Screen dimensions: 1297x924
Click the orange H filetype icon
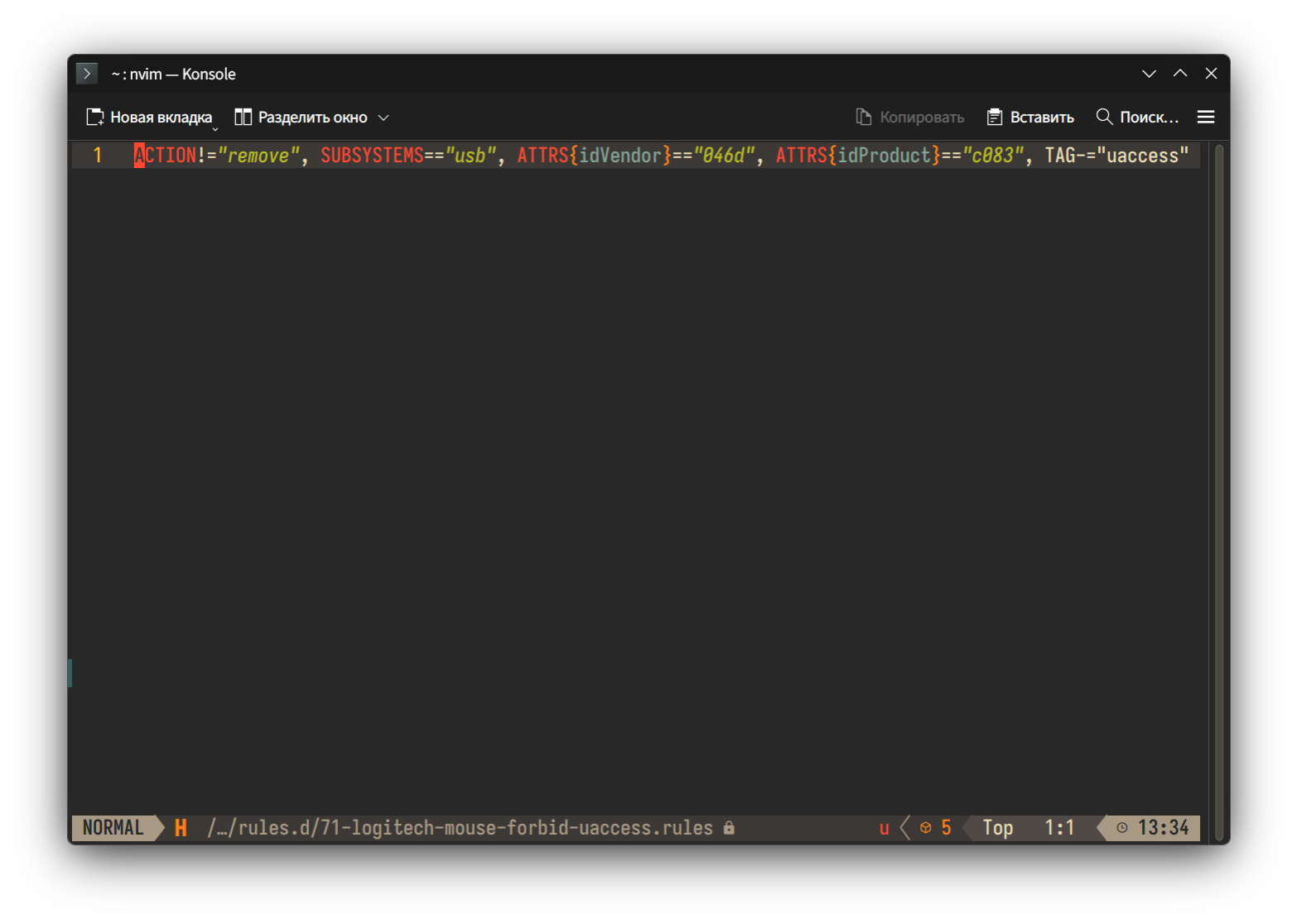(181, 828)
